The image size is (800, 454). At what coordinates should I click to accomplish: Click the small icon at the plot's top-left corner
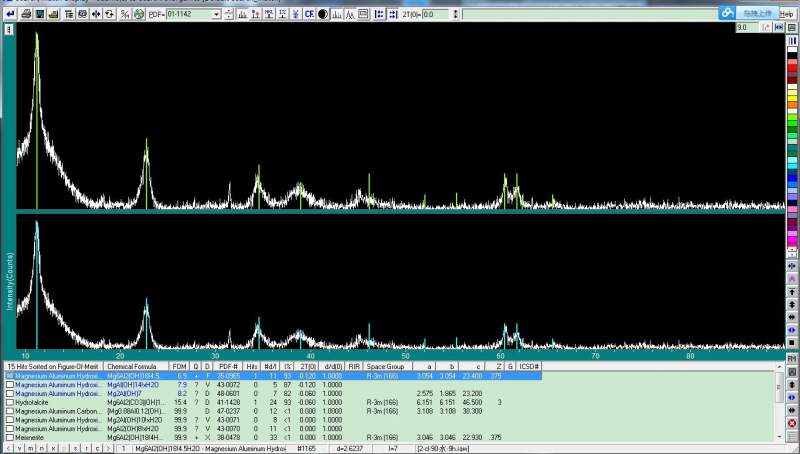coord(9,30)
